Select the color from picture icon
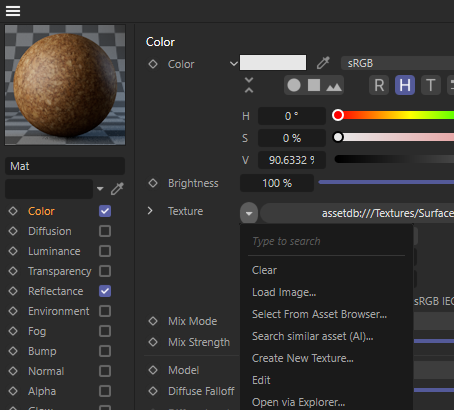 tap(334, 86)
